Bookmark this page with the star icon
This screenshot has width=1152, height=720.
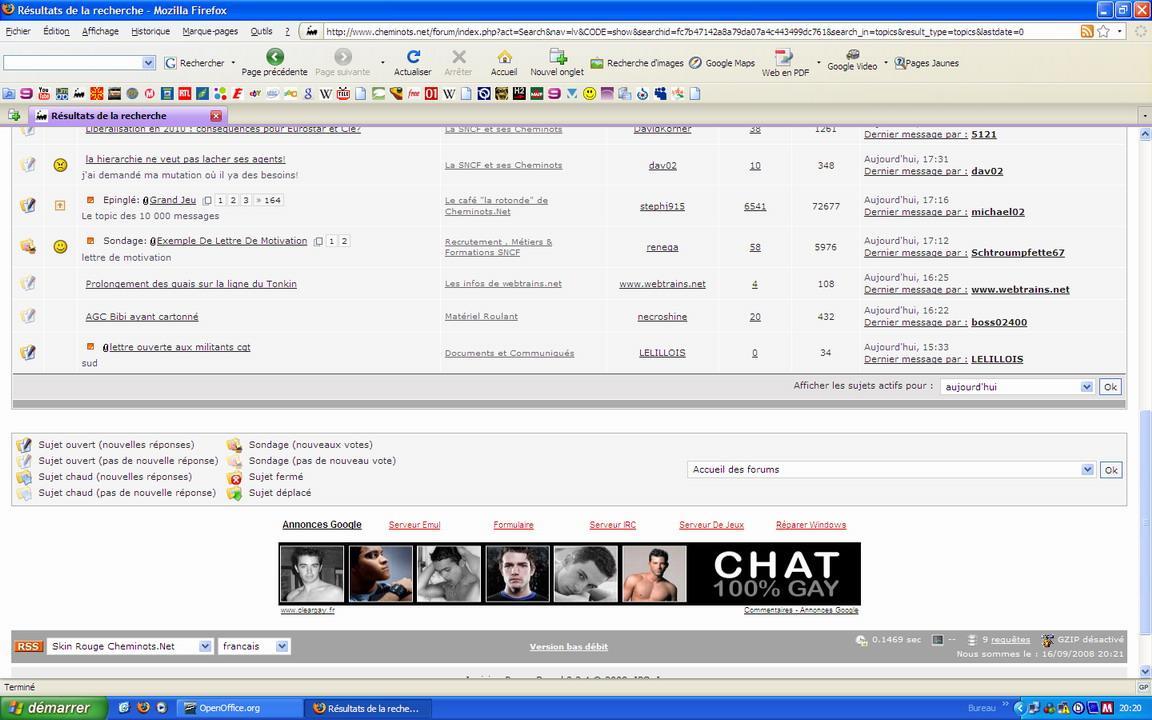[1103, 31]
